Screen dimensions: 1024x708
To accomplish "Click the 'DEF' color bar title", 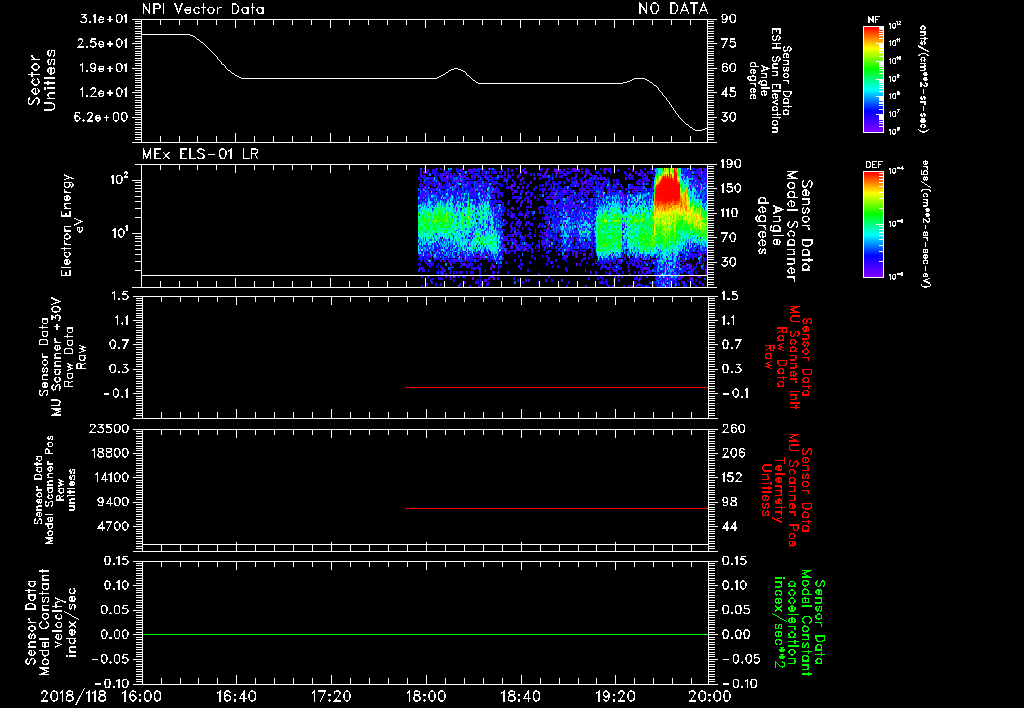I will click(874, 165).
